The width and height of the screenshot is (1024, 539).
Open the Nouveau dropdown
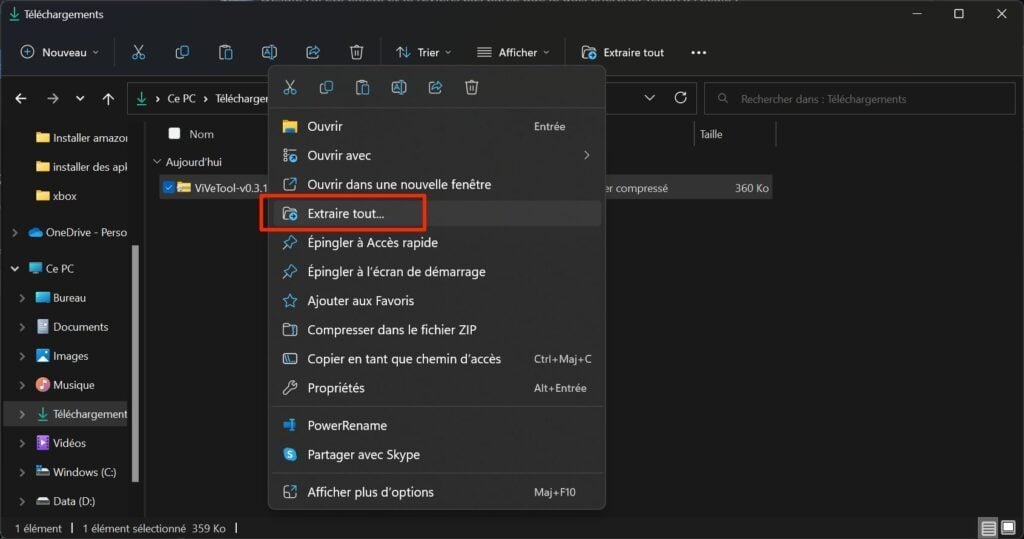click(60, 52)
